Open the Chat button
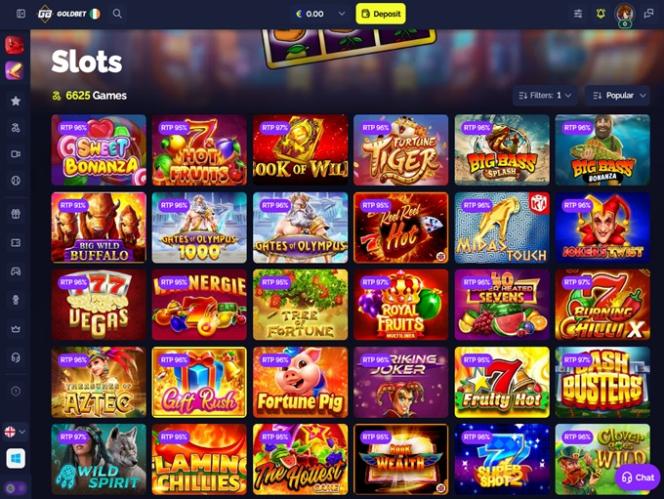 [638, 477]
